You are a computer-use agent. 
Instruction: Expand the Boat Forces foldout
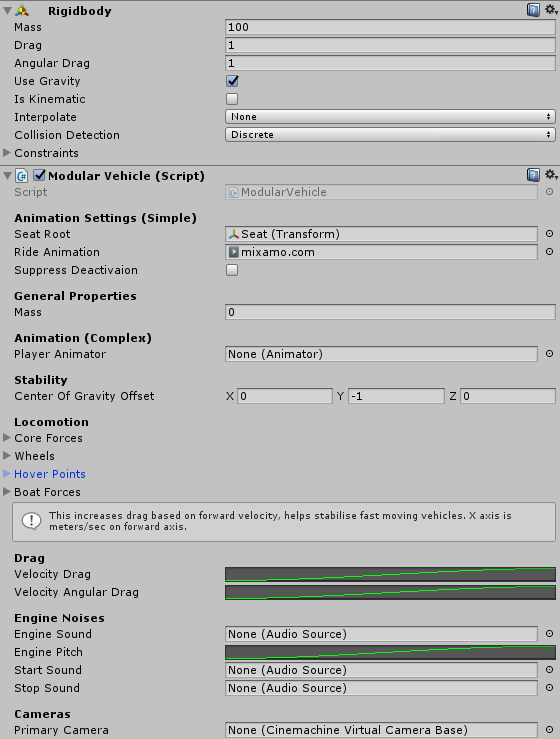[x=7, y=492]
